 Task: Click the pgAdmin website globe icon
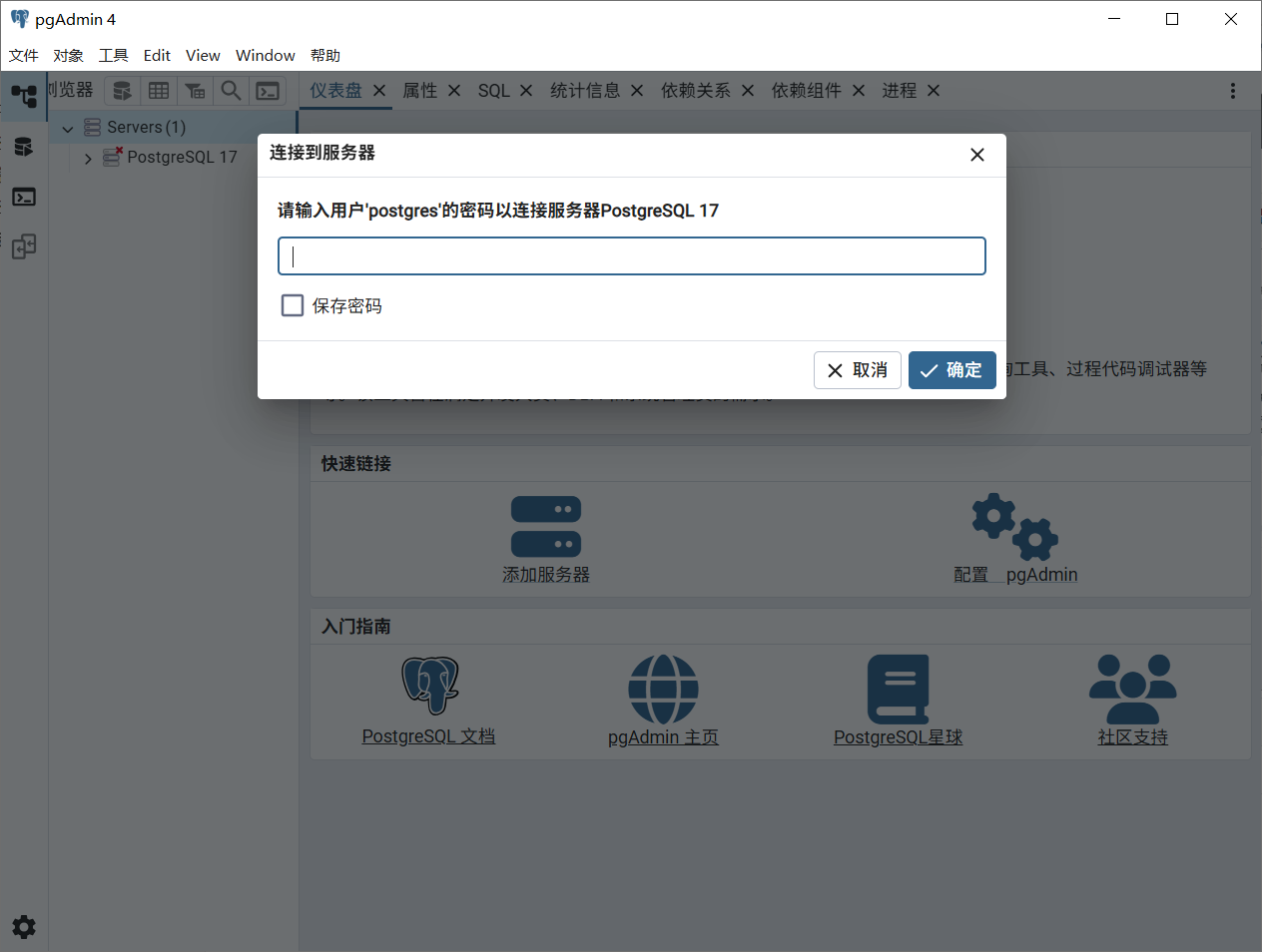(x=663, y=689)
